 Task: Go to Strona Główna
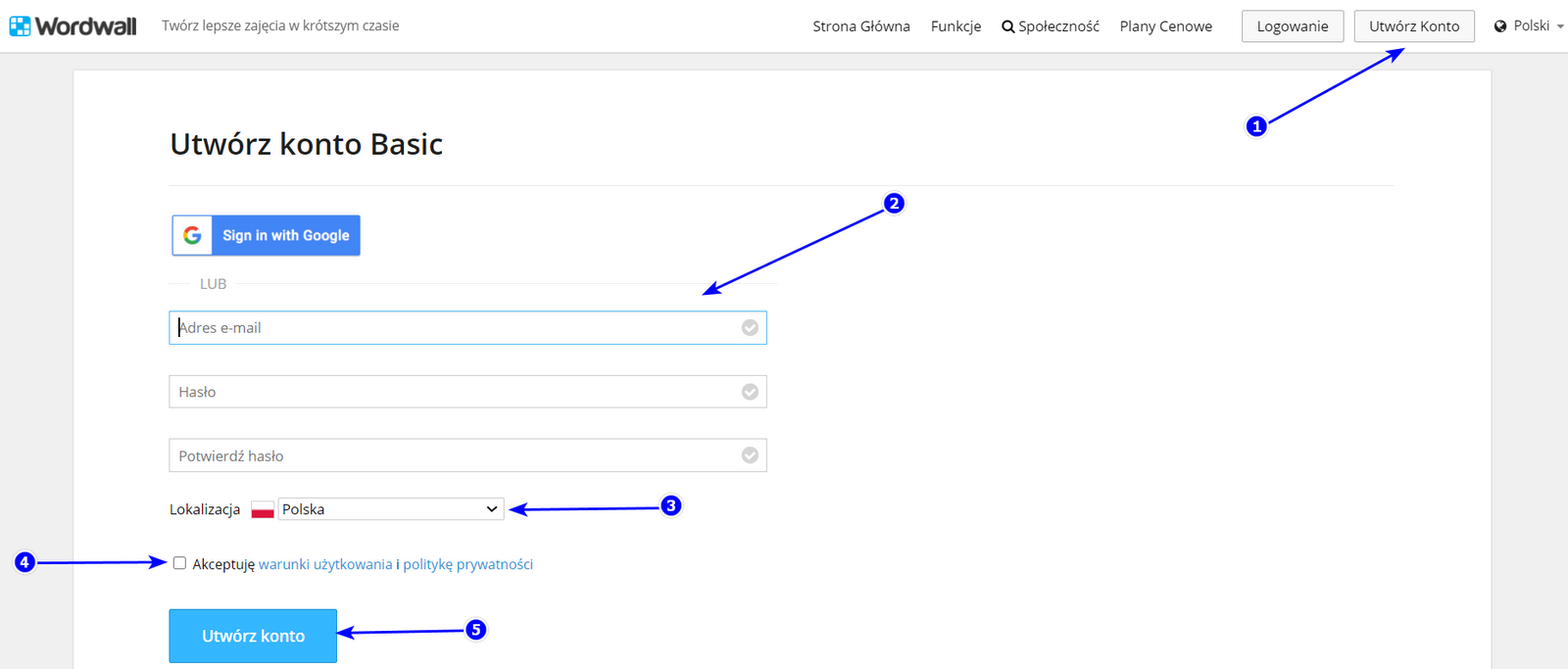click(x=860, y=26)
